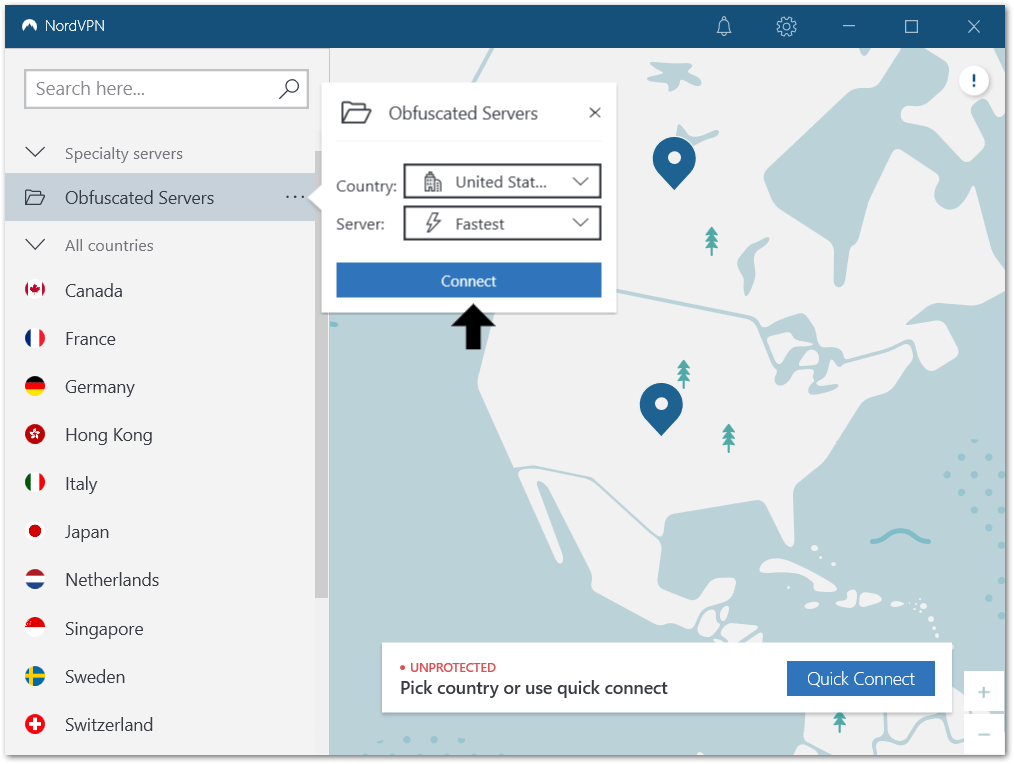Screen dimensions: 1014x764
Task: Select the upper map location pin
Action: tap(674, 162)
